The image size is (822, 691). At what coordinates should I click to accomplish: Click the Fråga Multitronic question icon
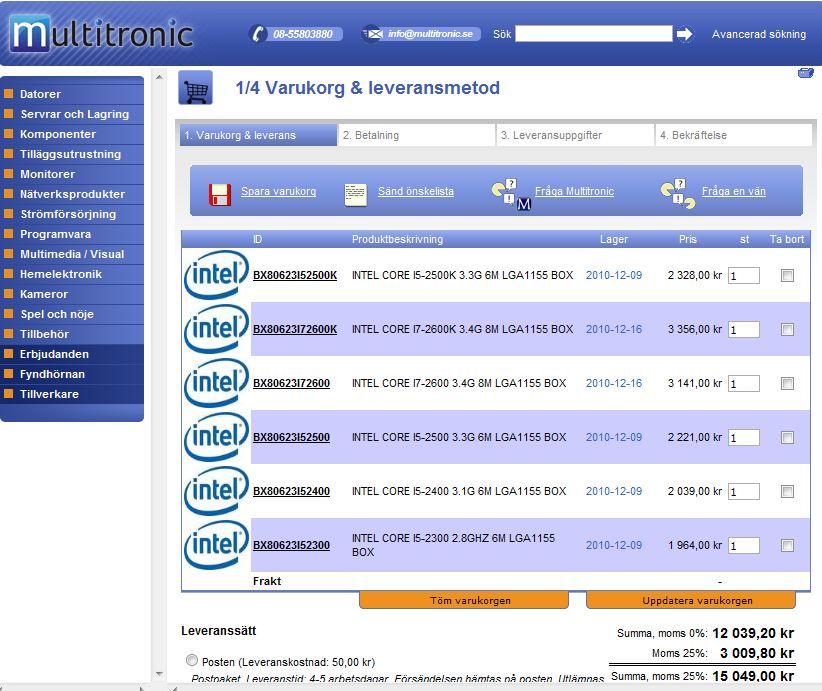pyautogui.click(x=512, y=194)
